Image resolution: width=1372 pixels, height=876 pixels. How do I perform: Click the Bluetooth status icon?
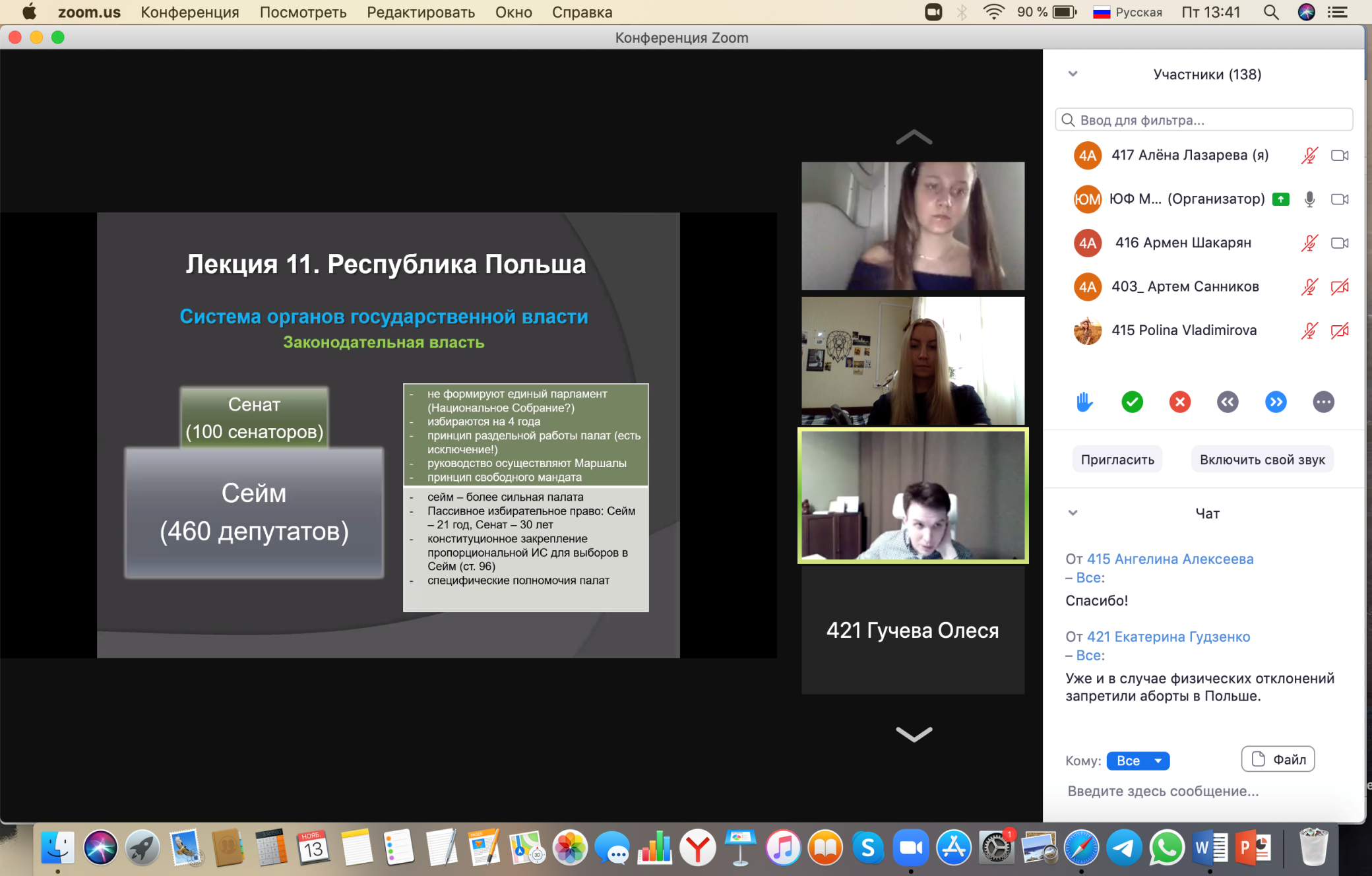tap(962, 12)
